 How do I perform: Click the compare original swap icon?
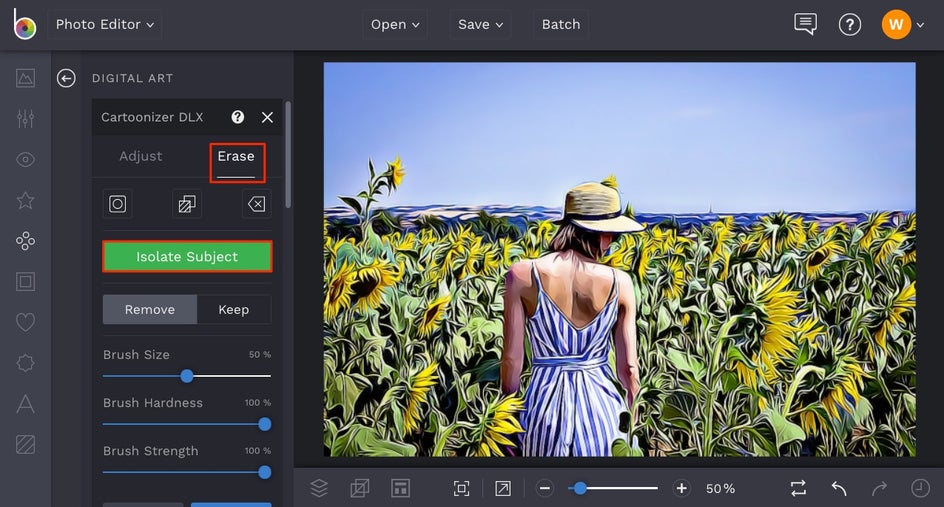coord(798,488)
